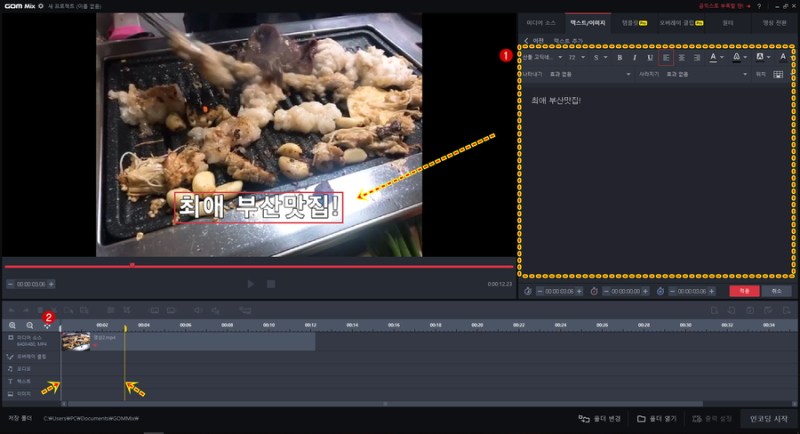Select the 오버레이 클립 track header
This screenshot has width=800, height=434.
31,356
